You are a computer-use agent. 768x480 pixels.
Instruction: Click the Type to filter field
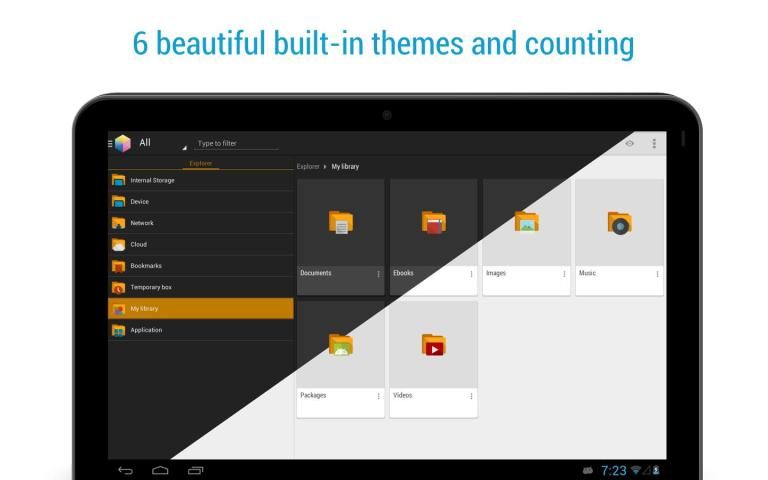[236, 144]
